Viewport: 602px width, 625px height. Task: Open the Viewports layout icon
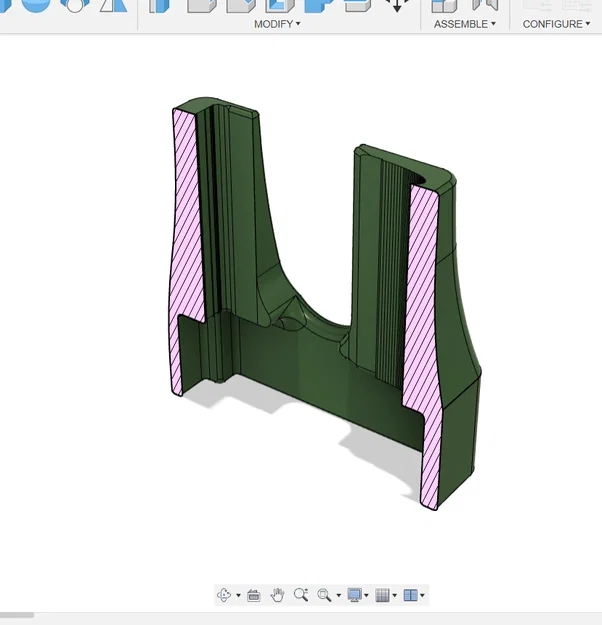410,595
